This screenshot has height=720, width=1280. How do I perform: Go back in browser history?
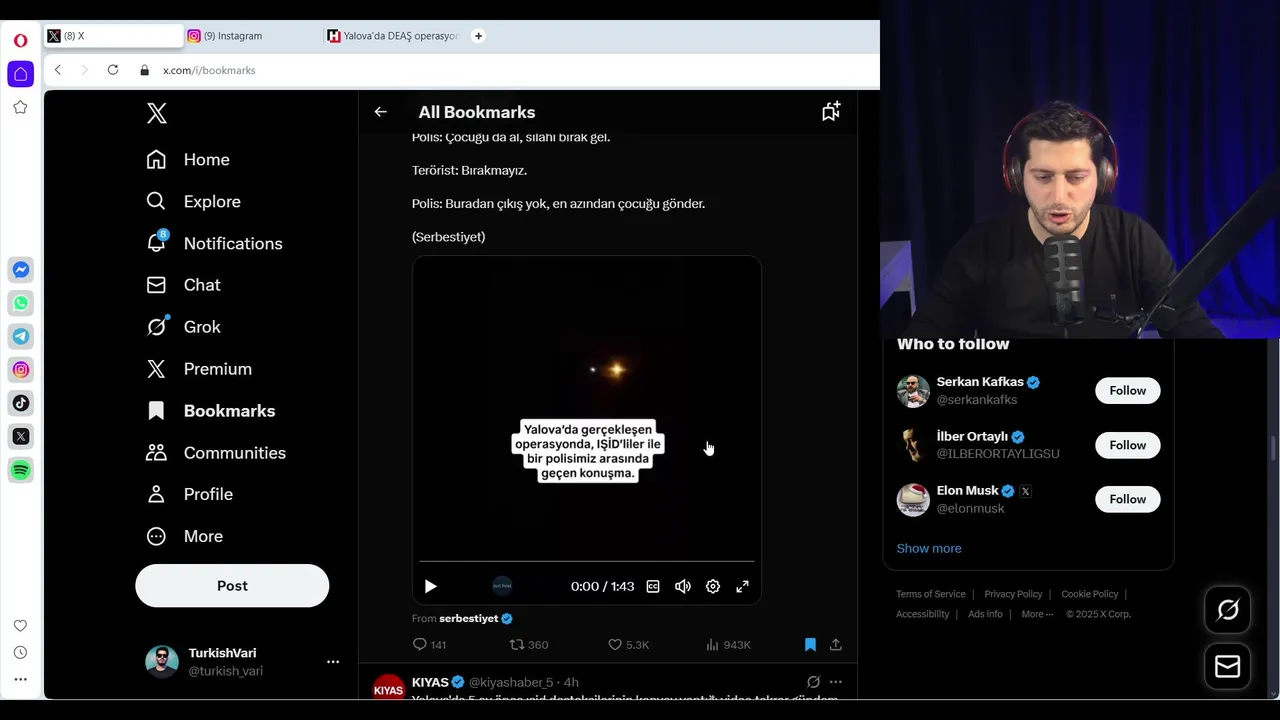[x=58, y=70]
